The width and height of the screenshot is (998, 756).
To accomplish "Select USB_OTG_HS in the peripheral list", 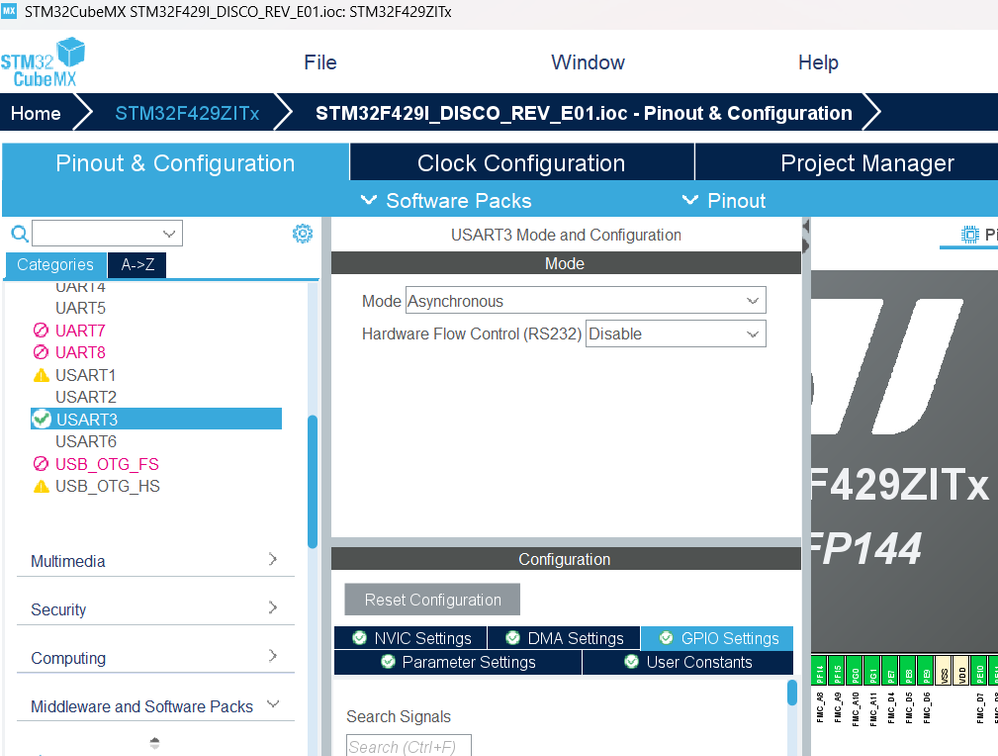I will click(108, 486).
